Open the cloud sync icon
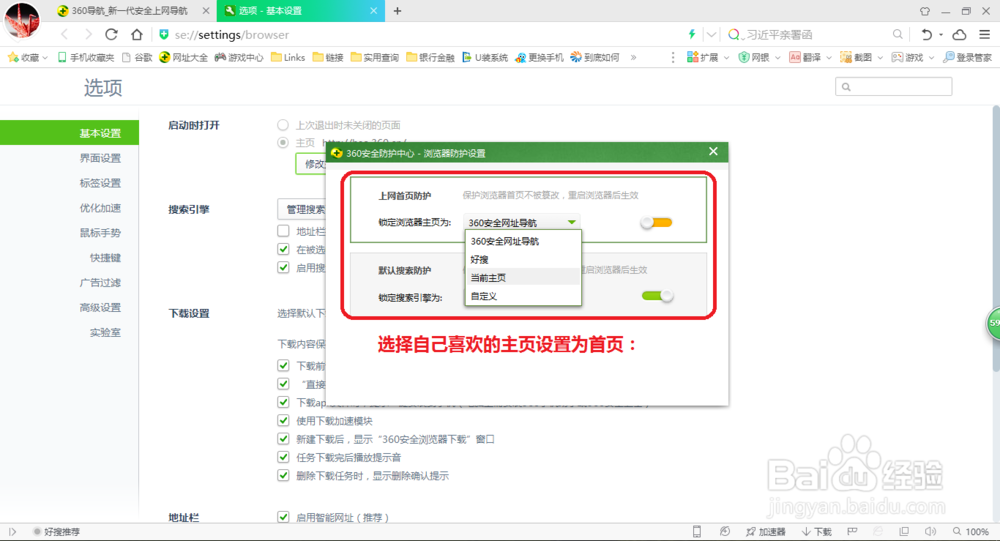The height and width of the screenshot is (541, 1000). point(959,34)
